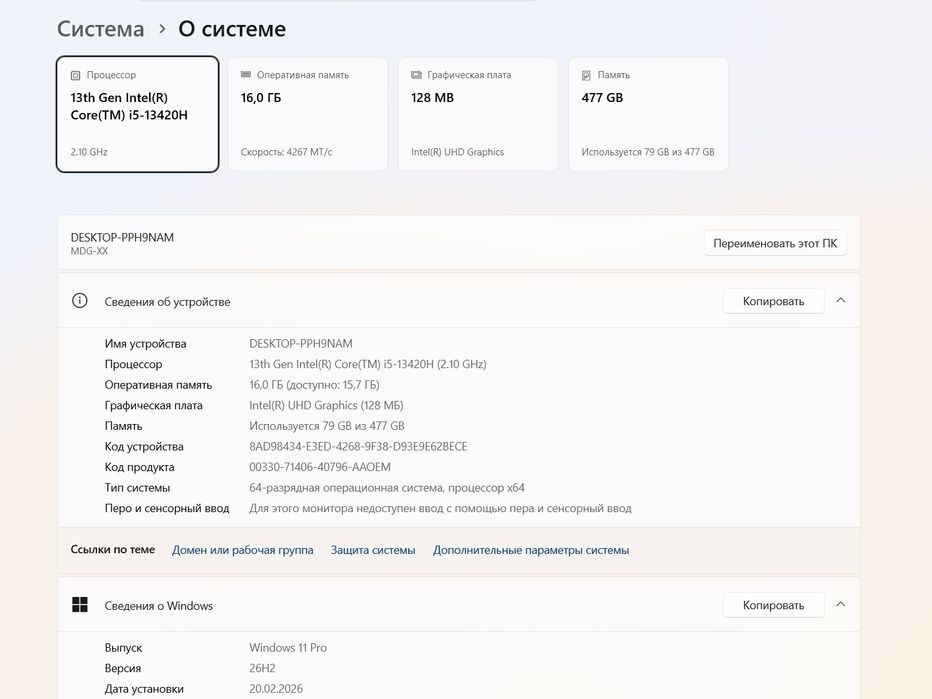Click the RAM icon in Оперативная память card

pos(245,75)
